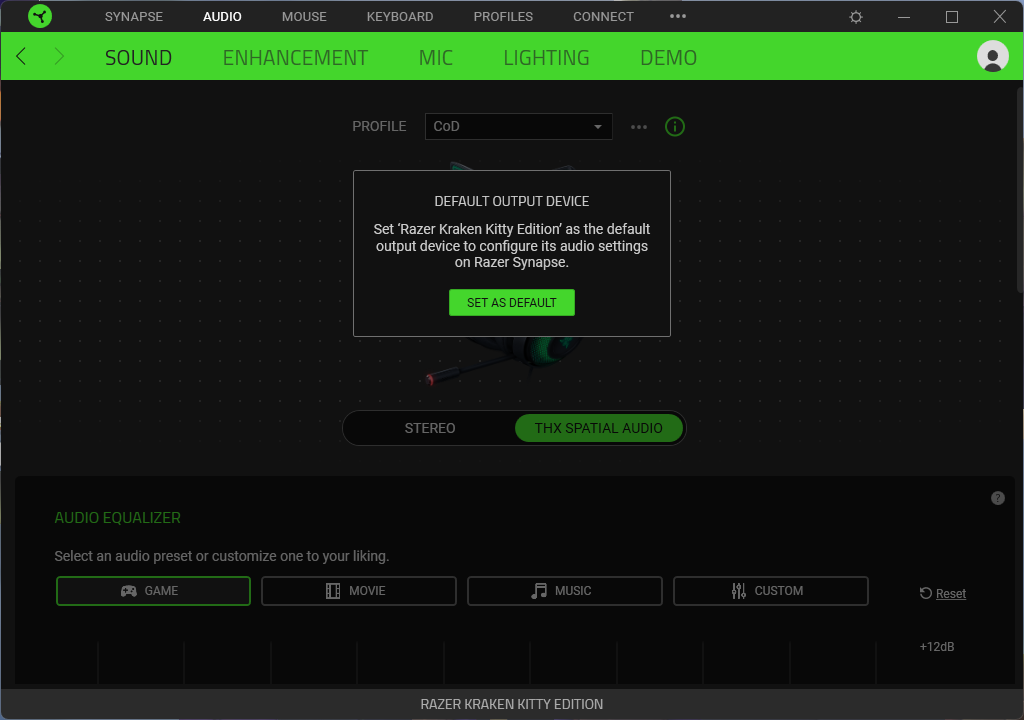This screenshot has height=720, width=1024.
Task: Open profile options ellipsis menu
Action: coord(639,127)
